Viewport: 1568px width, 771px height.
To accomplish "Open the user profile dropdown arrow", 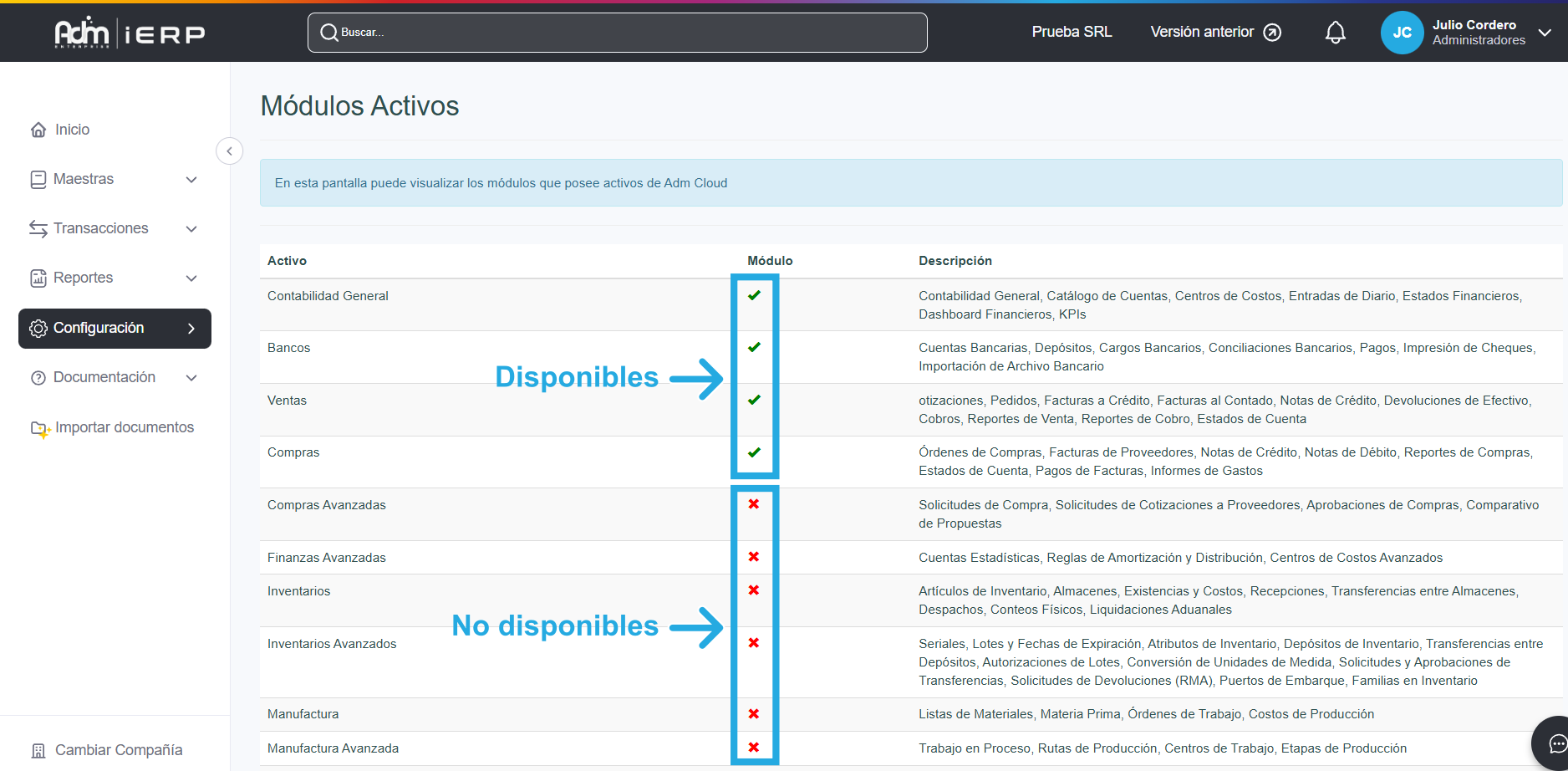I will [x=1545, y=33].
